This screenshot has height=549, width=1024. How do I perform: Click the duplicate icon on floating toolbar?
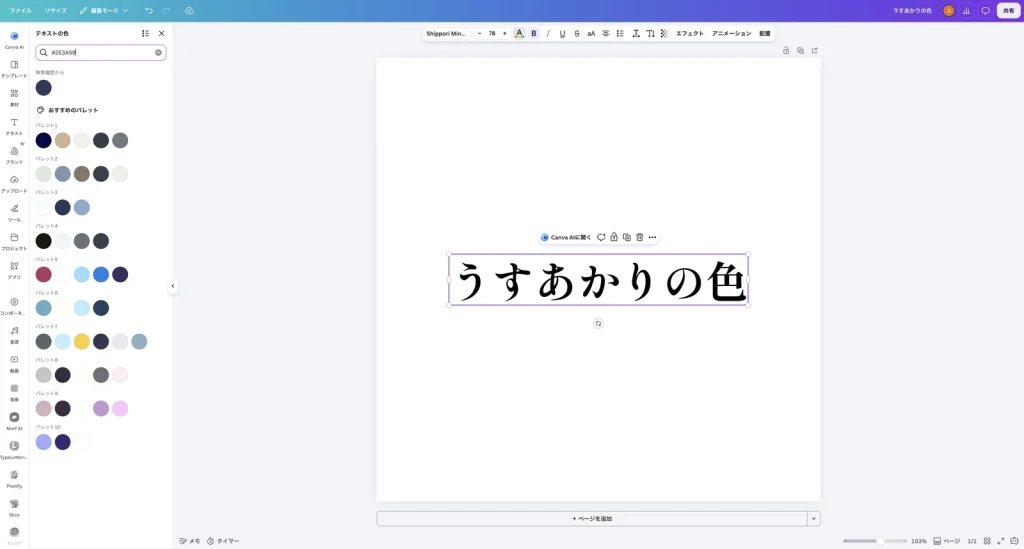[627, 237]
